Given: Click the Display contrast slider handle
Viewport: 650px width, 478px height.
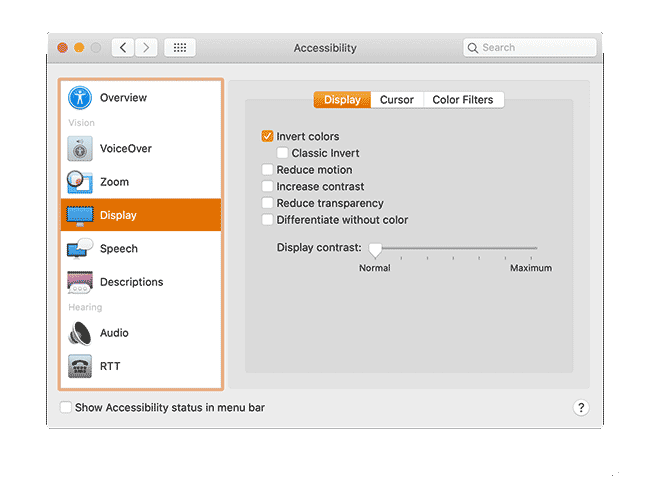Looking at the screenshot, I should [375, 248].
